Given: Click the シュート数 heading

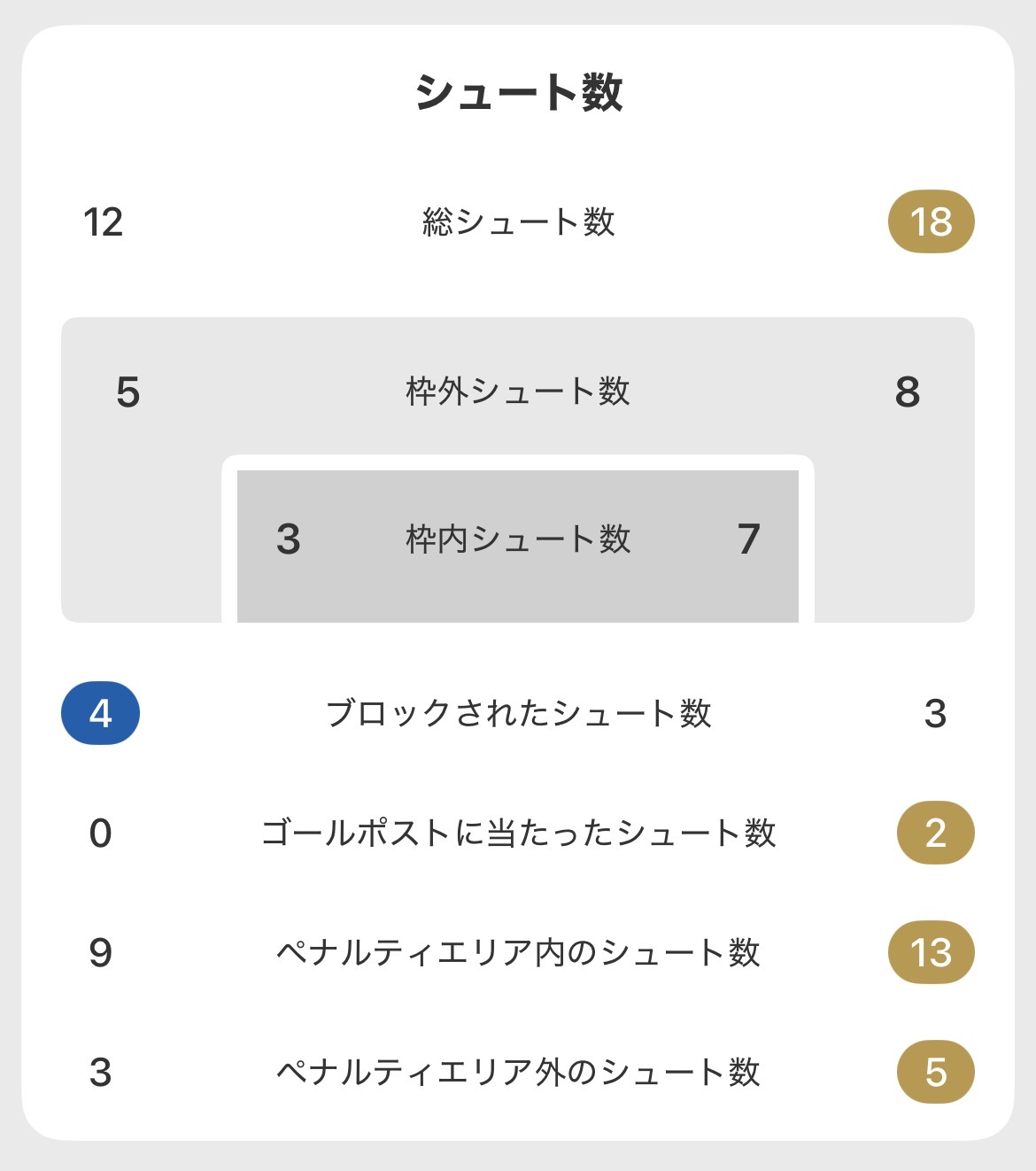Looking at the screenshot, I should (x=519, y=93).
